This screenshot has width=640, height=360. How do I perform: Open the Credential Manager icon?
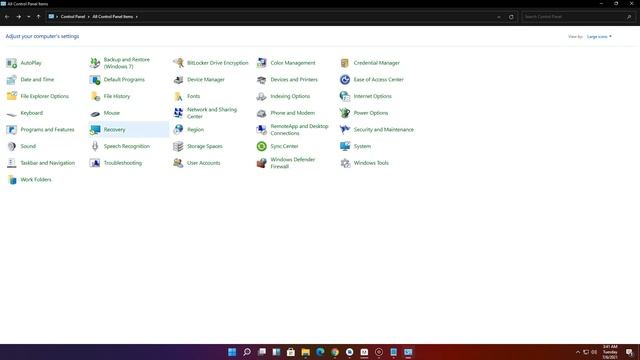coord(345,63)
